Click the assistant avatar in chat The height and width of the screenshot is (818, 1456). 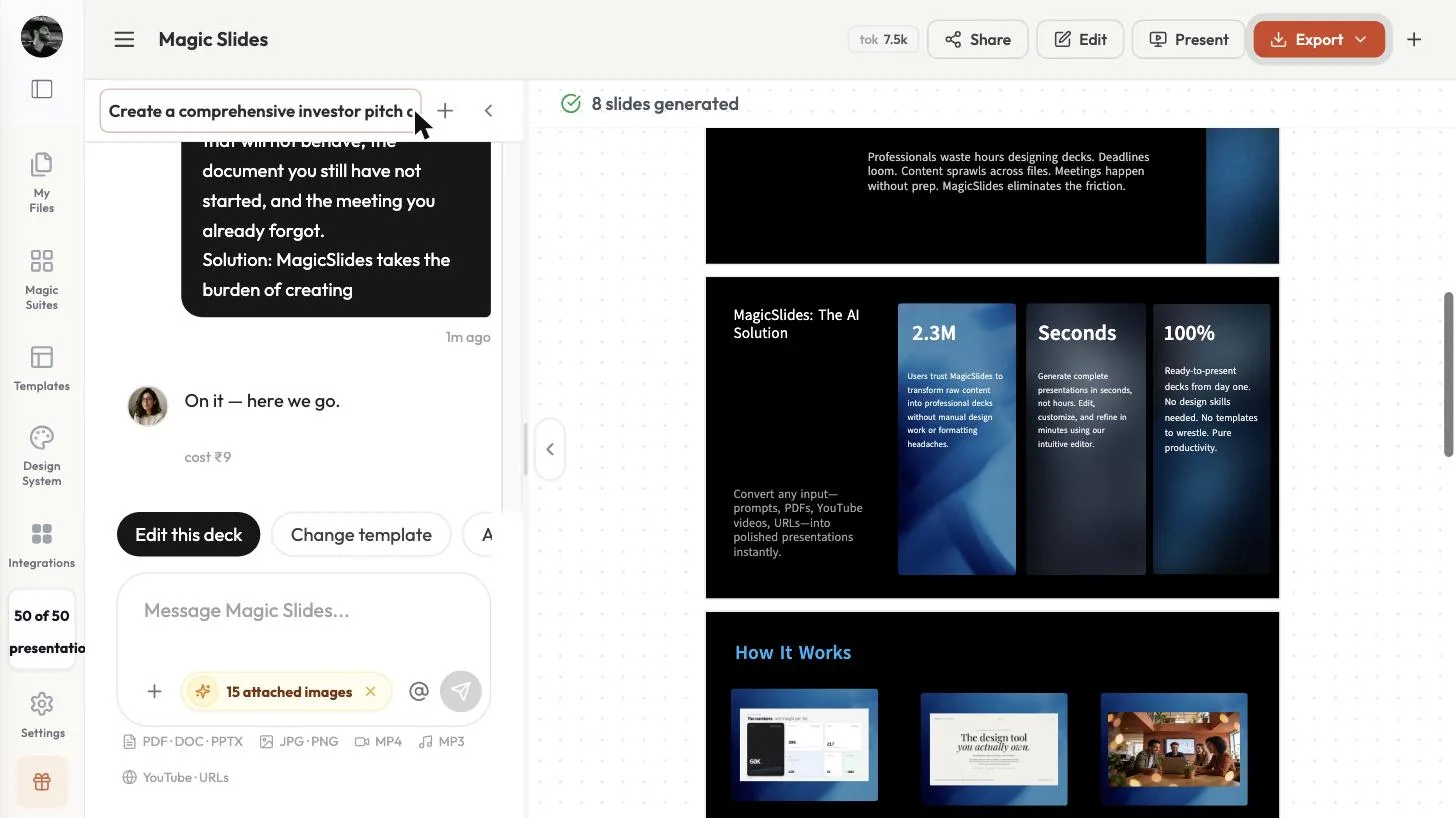[x=148, y=406]
